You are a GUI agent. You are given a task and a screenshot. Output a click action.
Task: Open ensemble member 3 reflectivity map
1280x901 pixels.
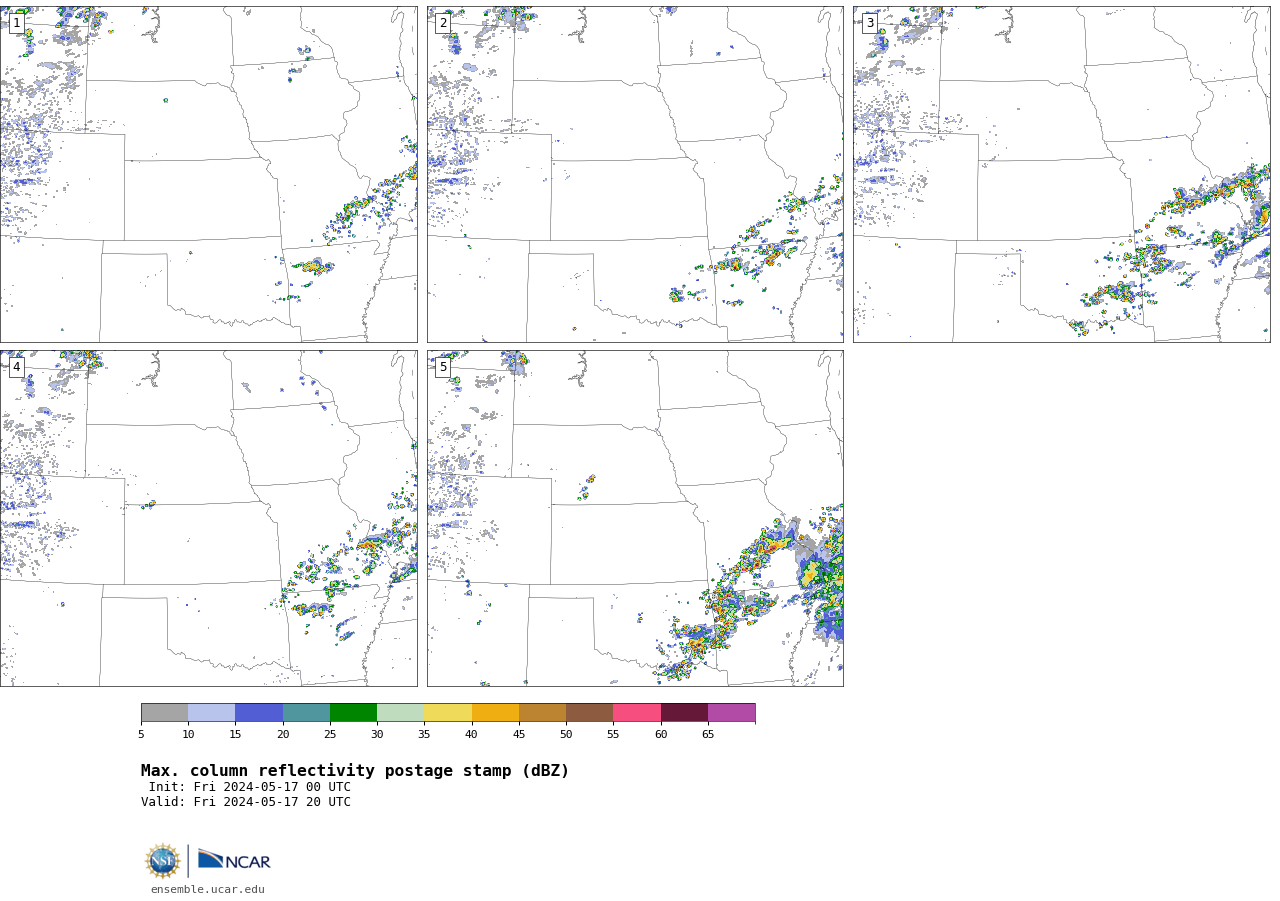(x=1062, y=174)
